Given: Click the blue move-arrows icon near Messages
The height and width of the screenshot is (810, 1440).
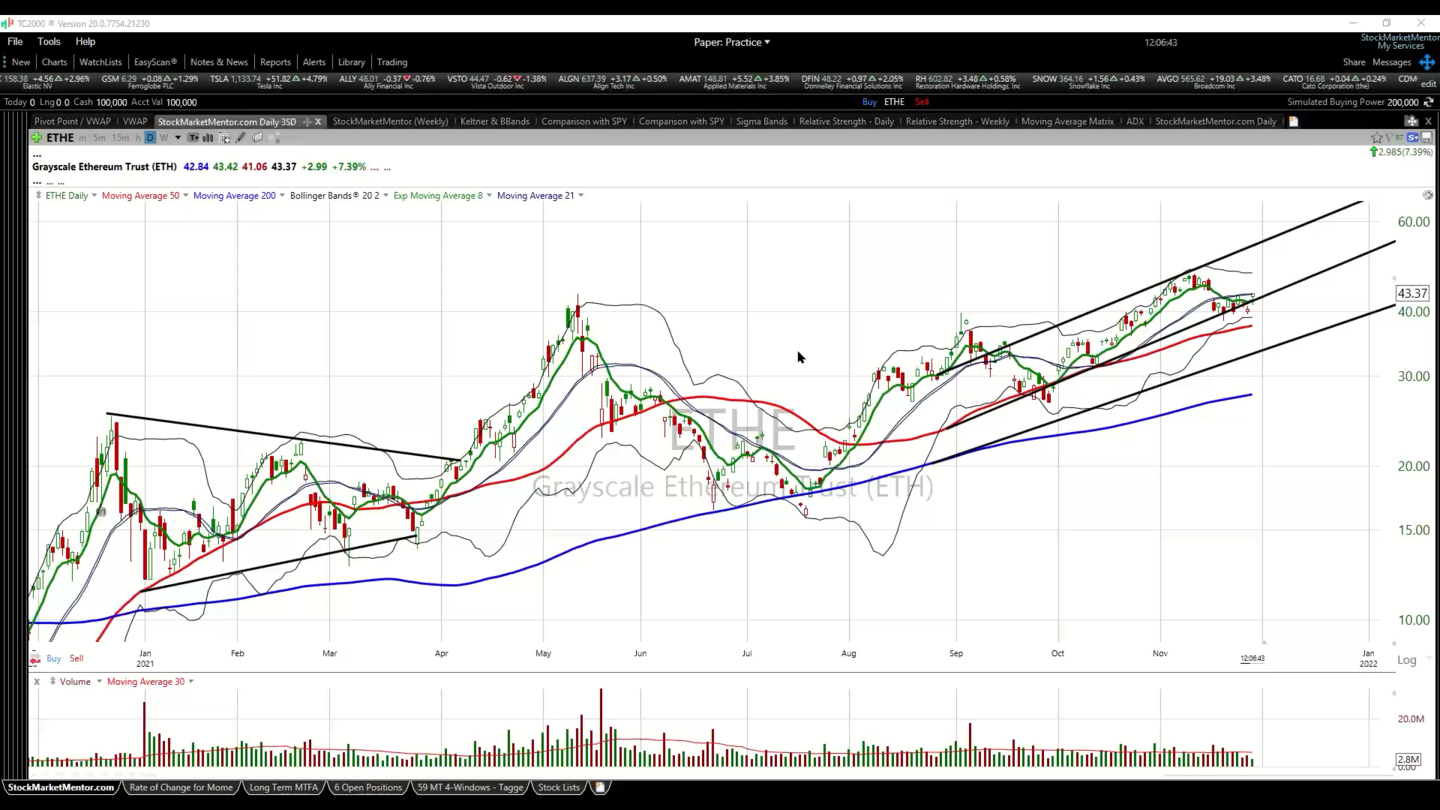Looking at the screenshot, I should click(1427, 62).
